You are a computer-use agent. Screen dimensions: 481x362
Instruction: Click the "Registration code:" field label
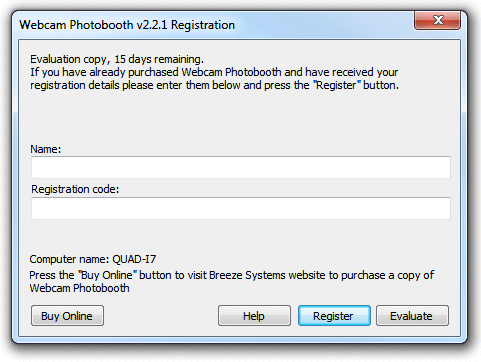click(x=75, y=189)
